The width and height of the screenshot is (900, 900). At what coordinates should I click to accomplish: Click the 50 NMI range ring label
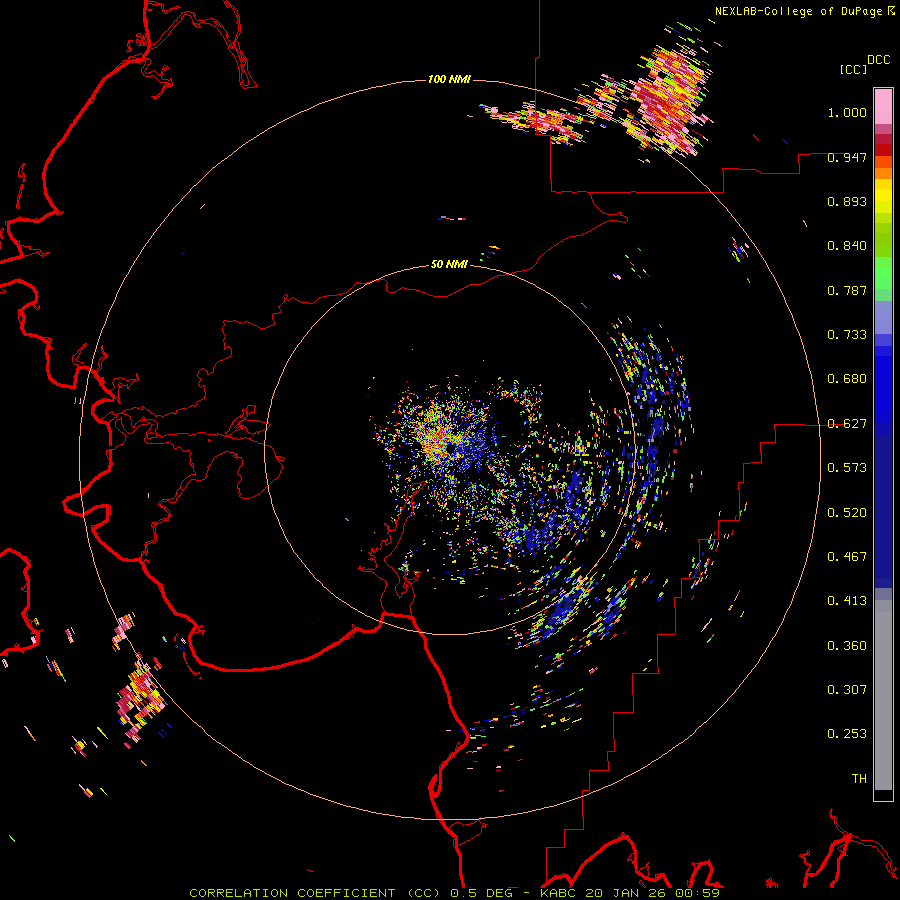click(x=449, y=264)
